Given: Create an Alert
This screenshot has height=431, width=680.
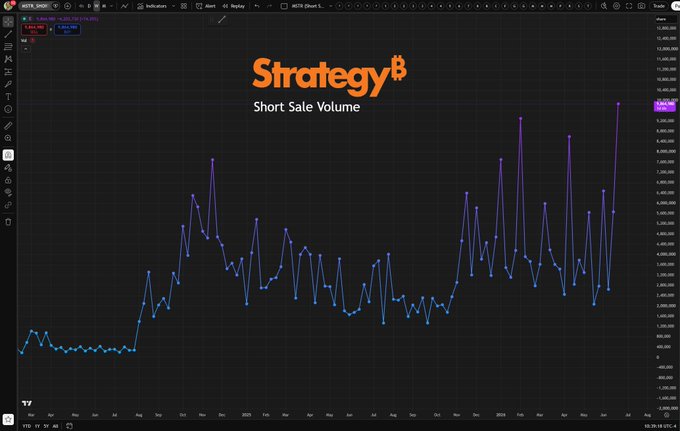Looking at the screenshot, I should 206,6.
